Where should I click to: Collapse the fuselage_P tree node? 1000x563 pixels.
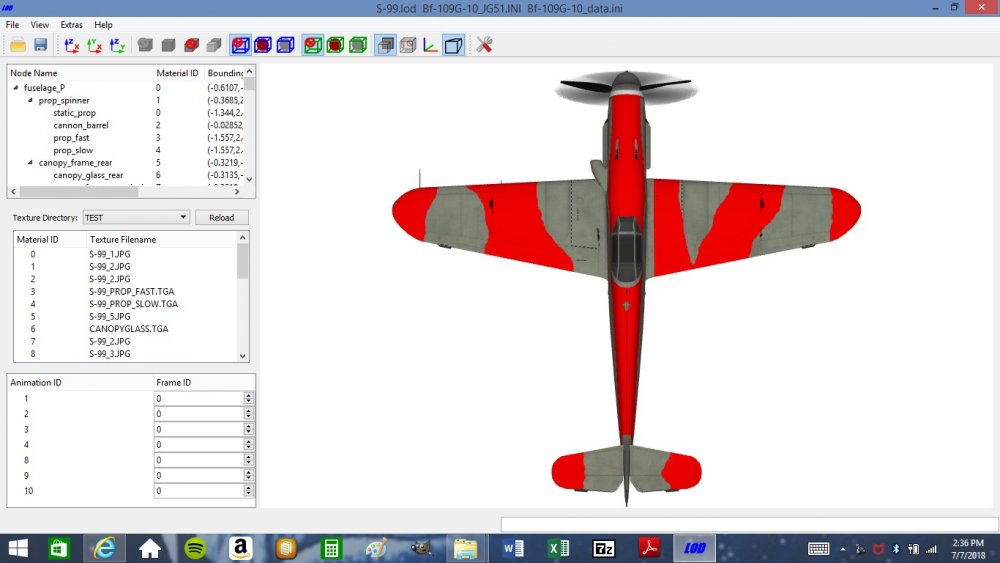15,87
